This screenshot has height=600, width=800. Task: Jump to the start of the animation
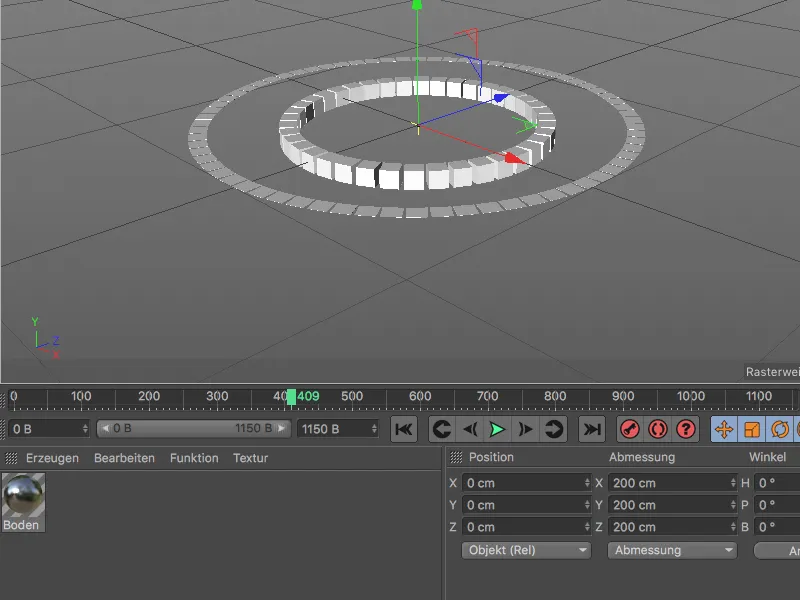(x=404, y=429)
